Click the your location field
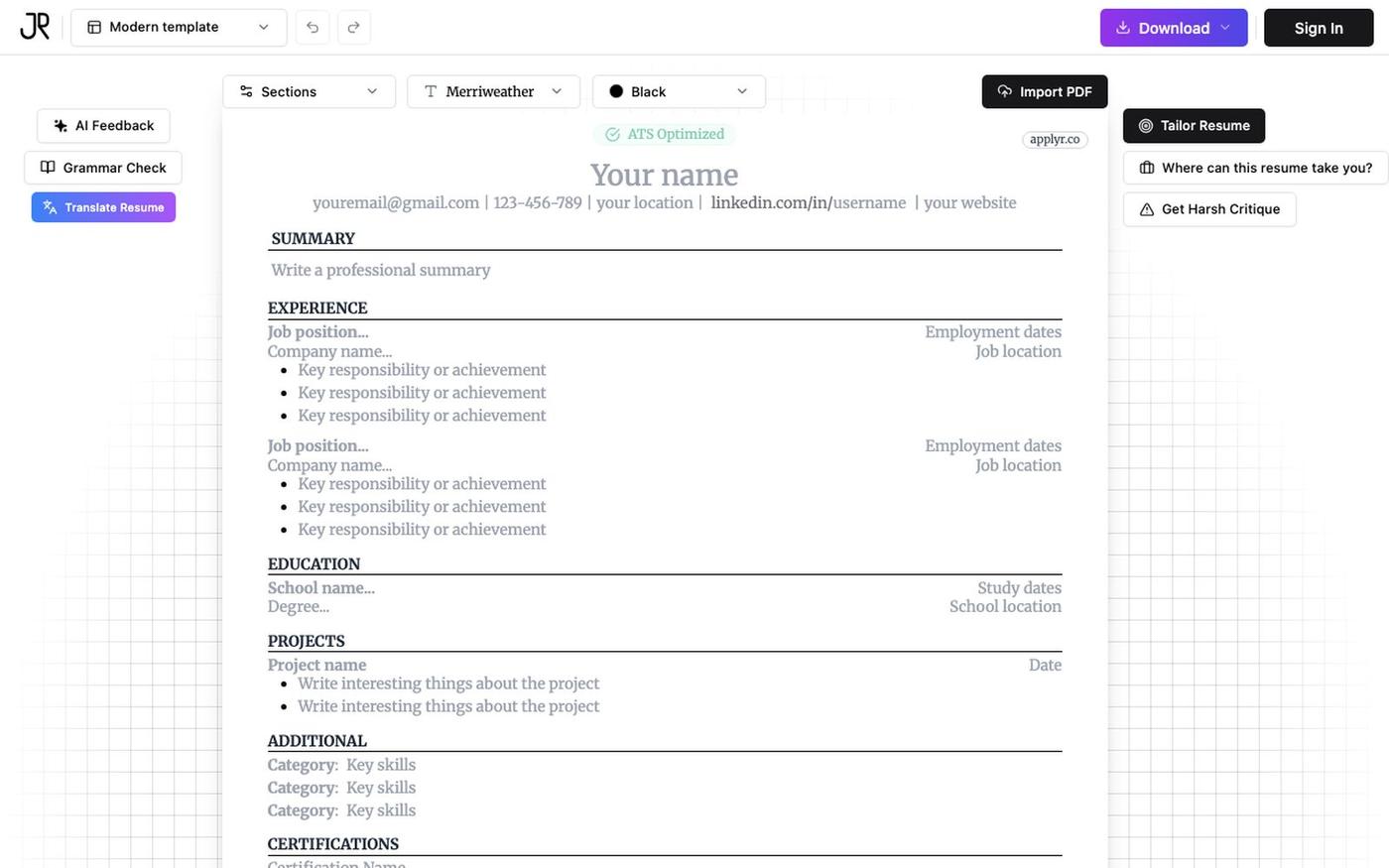 pos(645,202)
